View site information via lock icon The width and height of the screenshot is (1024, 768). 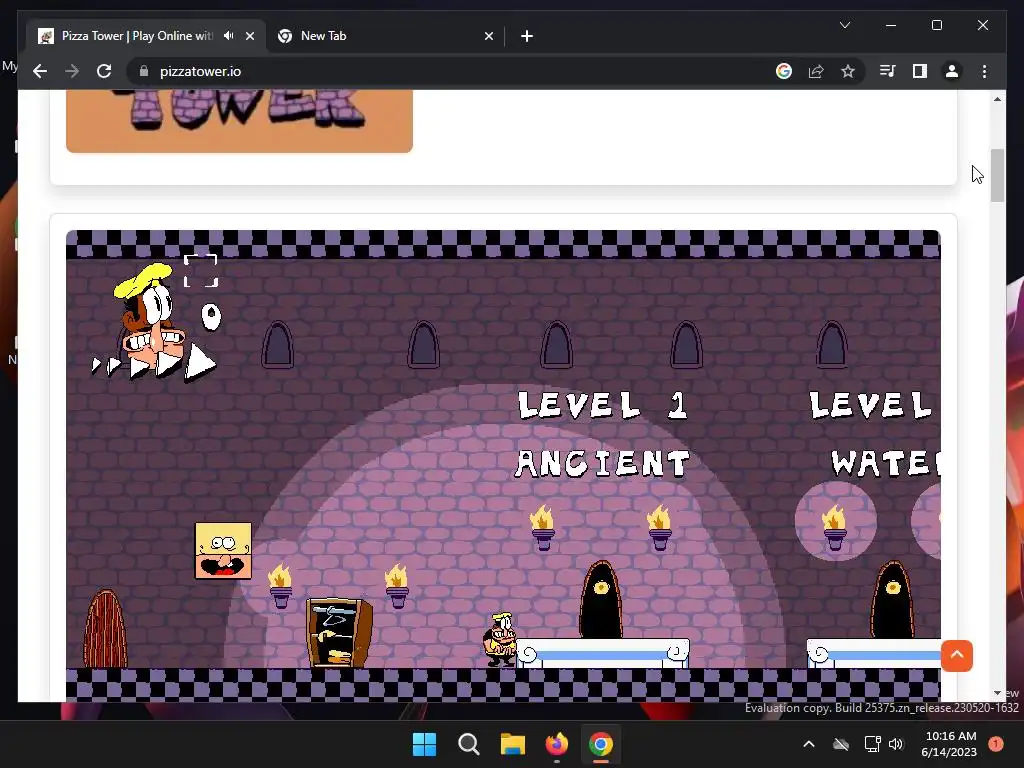144,71
